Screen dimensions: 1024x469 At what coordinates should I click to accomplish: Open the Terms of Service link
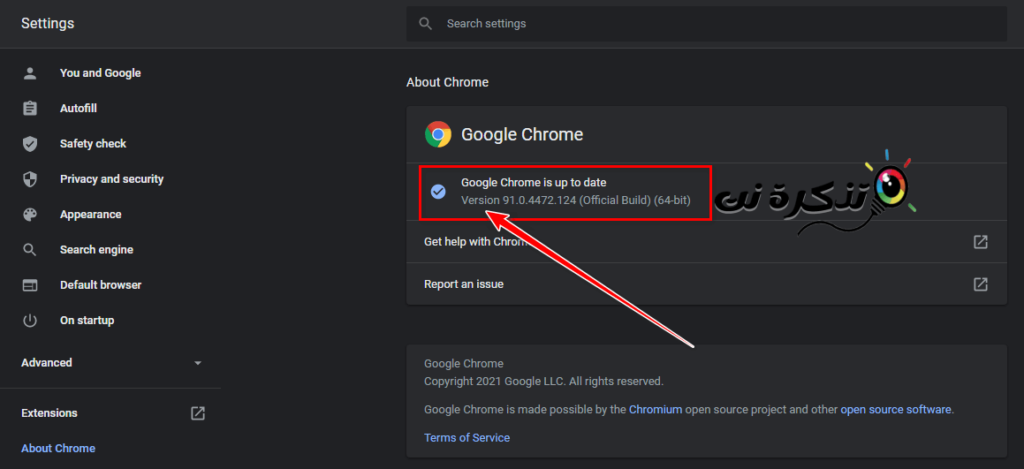(x=467, y=438)
